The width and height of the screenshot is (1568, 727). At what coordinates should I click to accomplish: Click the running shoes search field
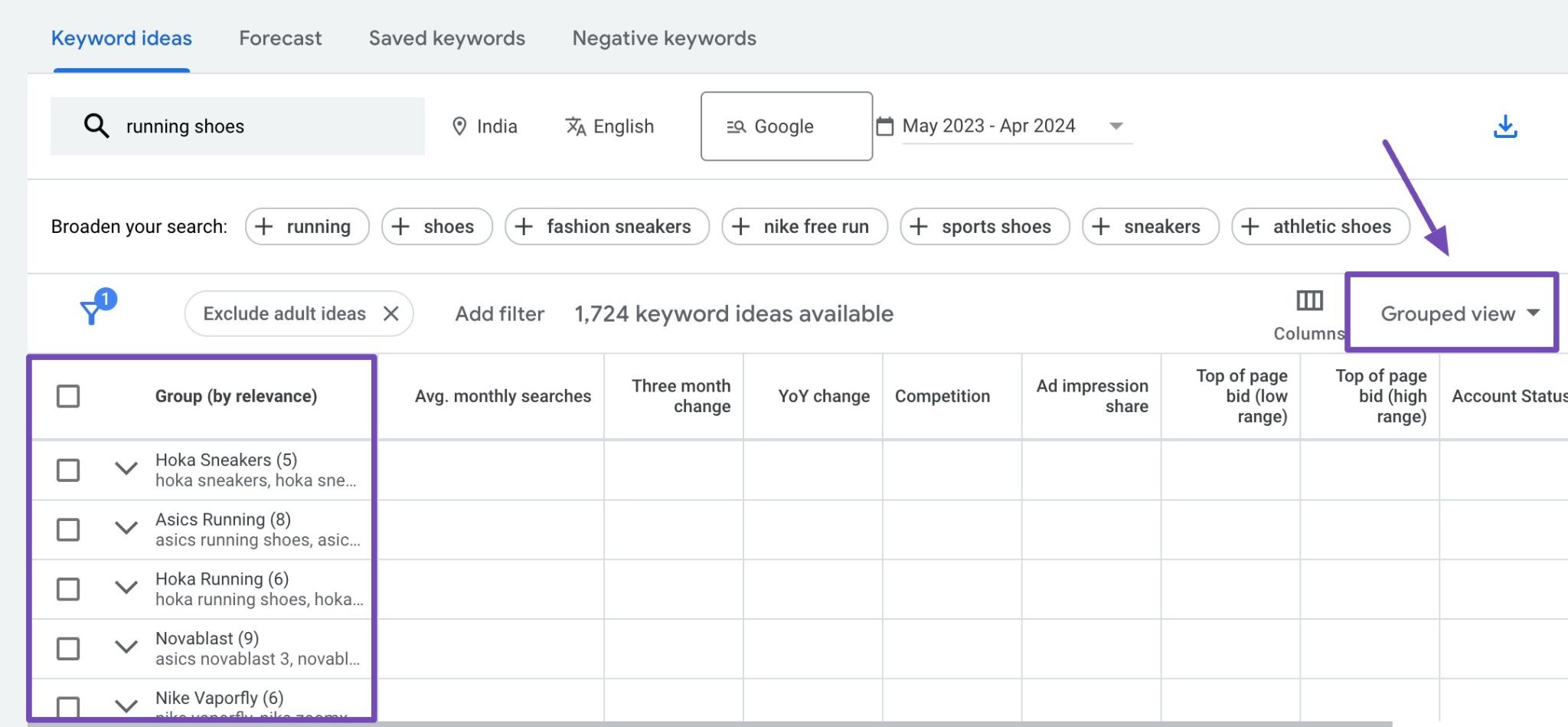(x=238, y=126)
